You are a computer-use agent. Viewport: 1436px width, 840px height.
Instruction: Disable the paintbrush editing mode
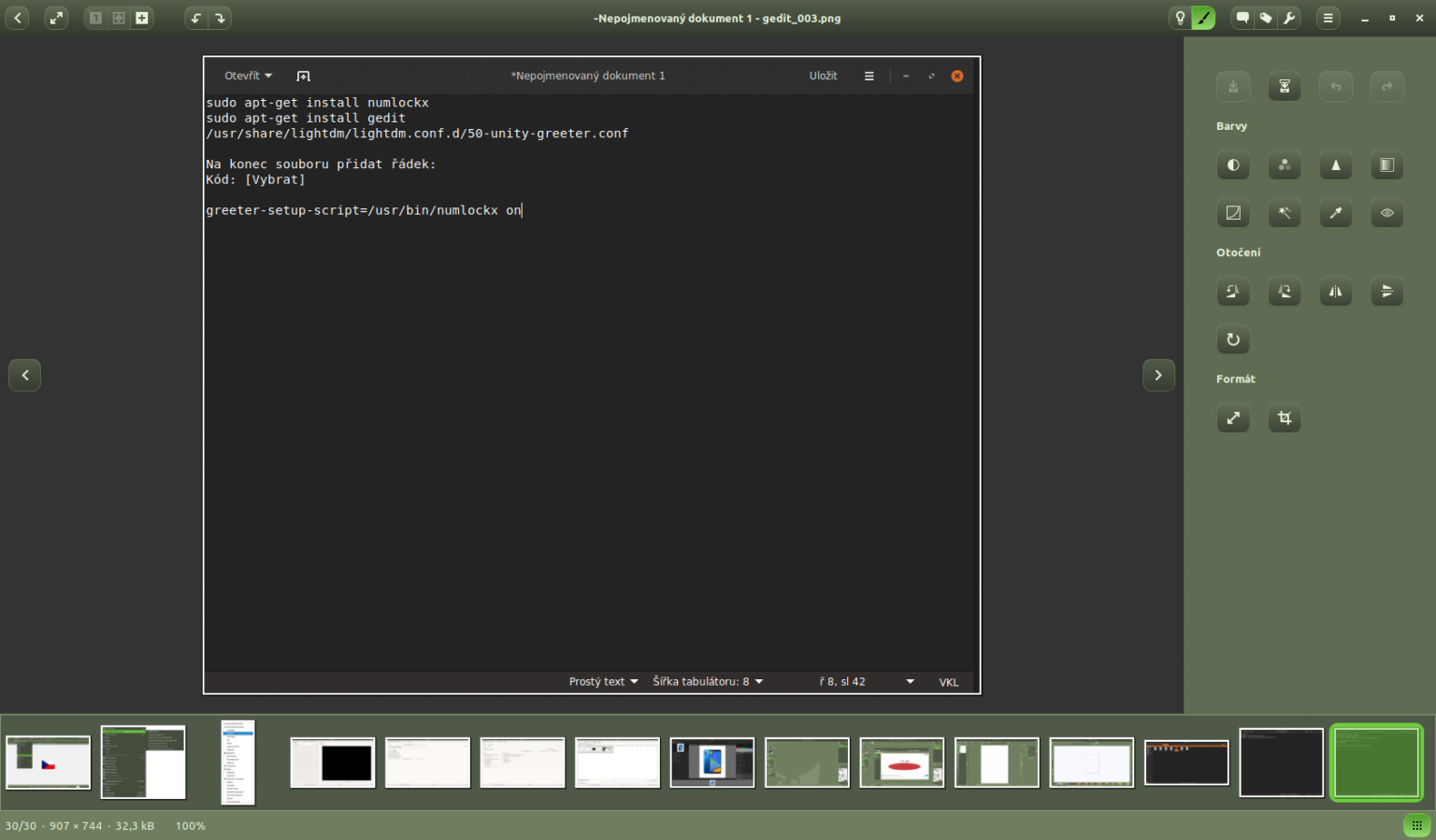[x=1204, y=18]
